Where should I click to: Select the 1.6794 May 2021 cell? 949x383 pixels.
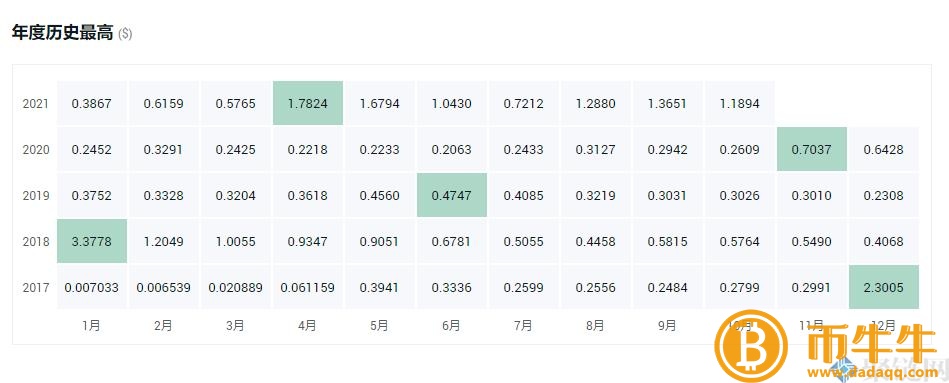point(379,103)
